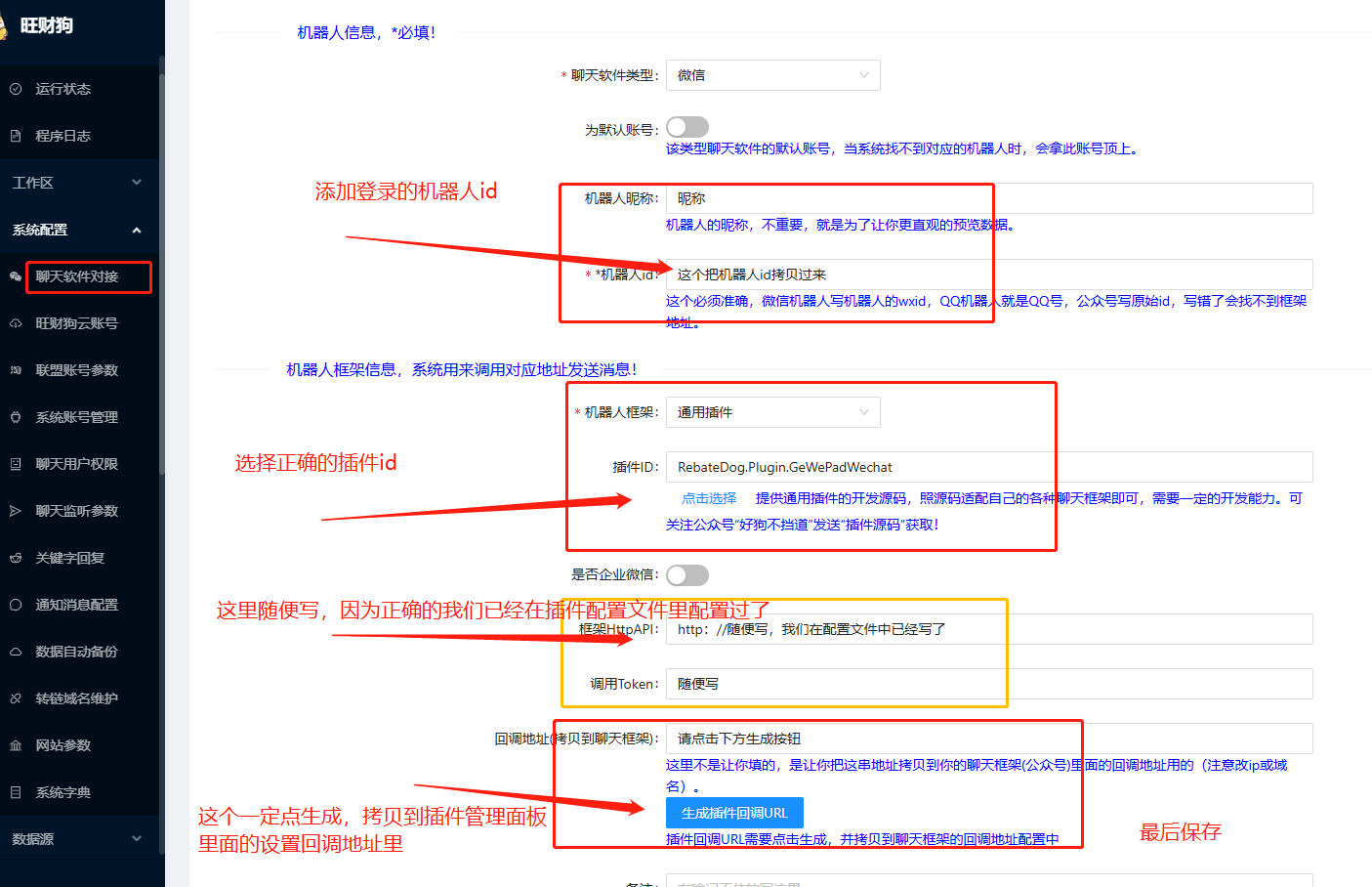Click the 网站参数 icon
Viewport: 1372px width, 887px height.
16,745
